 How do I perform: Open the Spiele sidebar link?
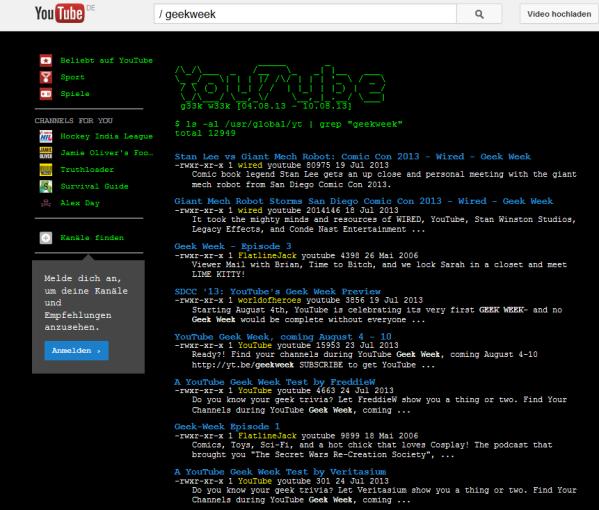[x=75, y=94]
